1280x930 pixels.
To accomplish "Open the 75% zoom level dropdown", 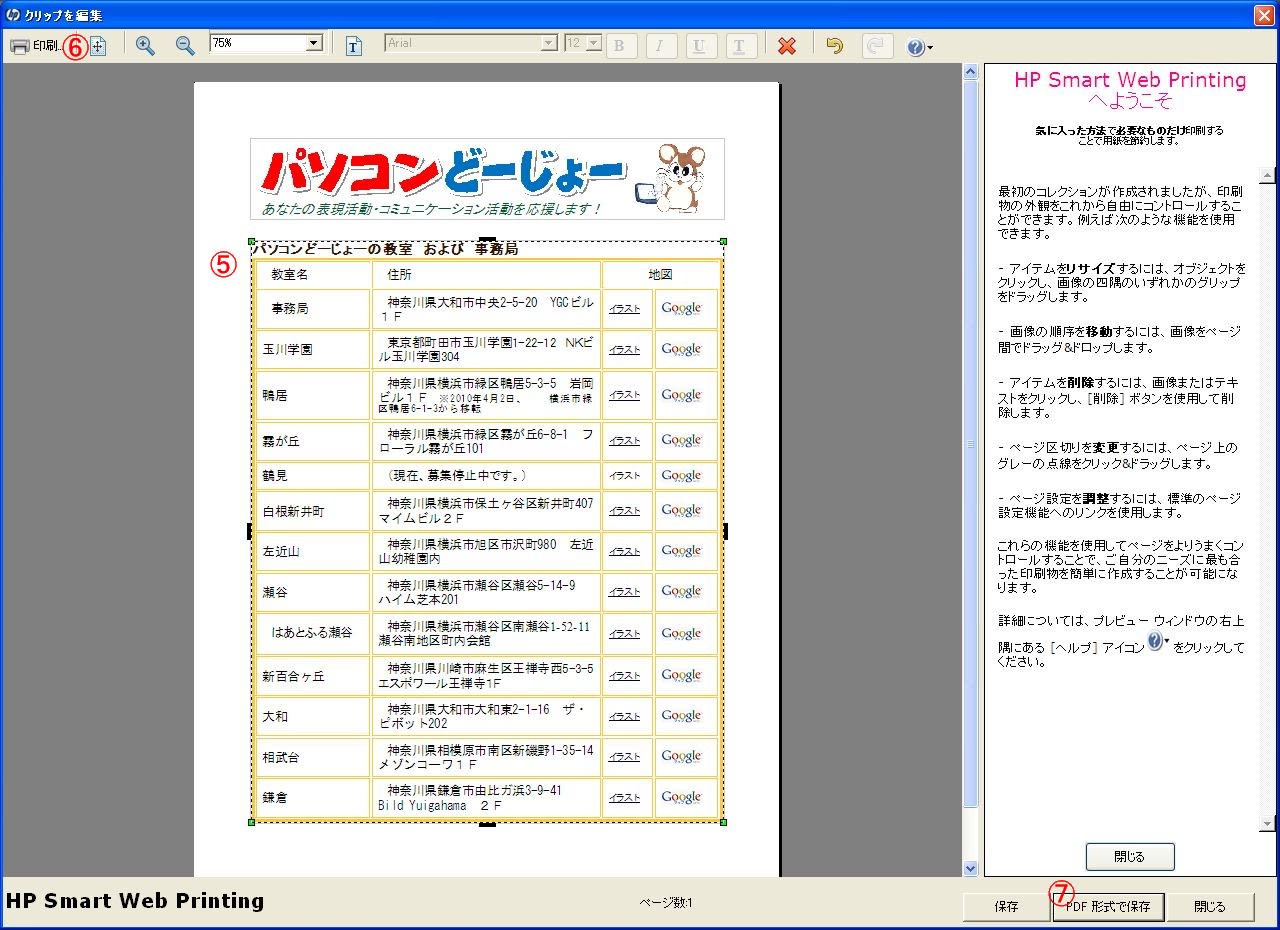I will 314,43.
